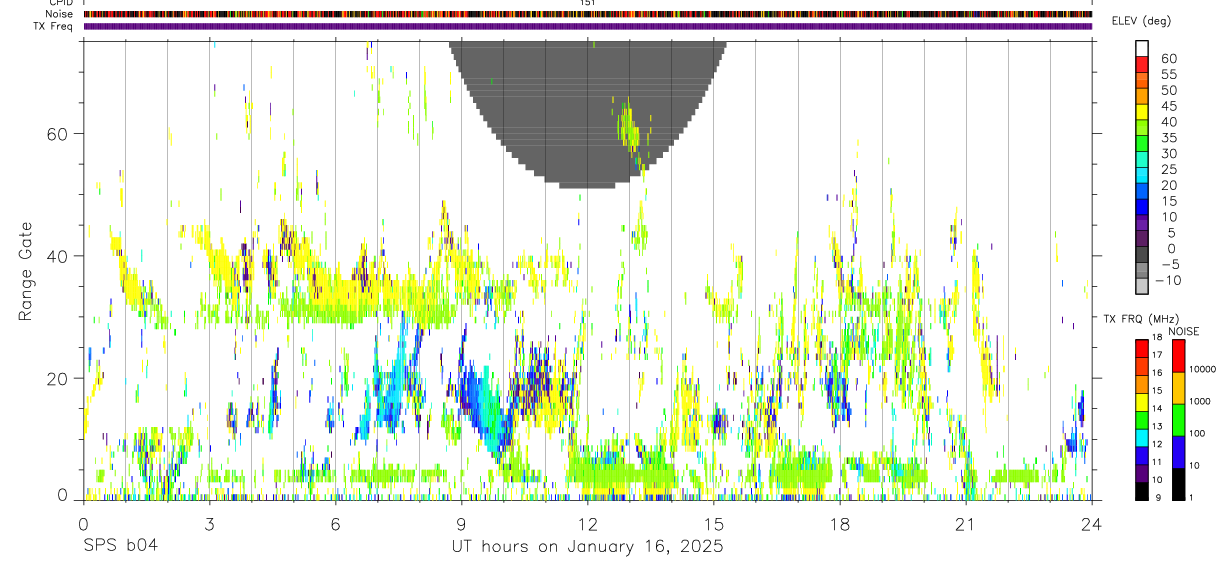Click the noise color strip above the plot
The image size is (1228, 567).
(587, 14)
